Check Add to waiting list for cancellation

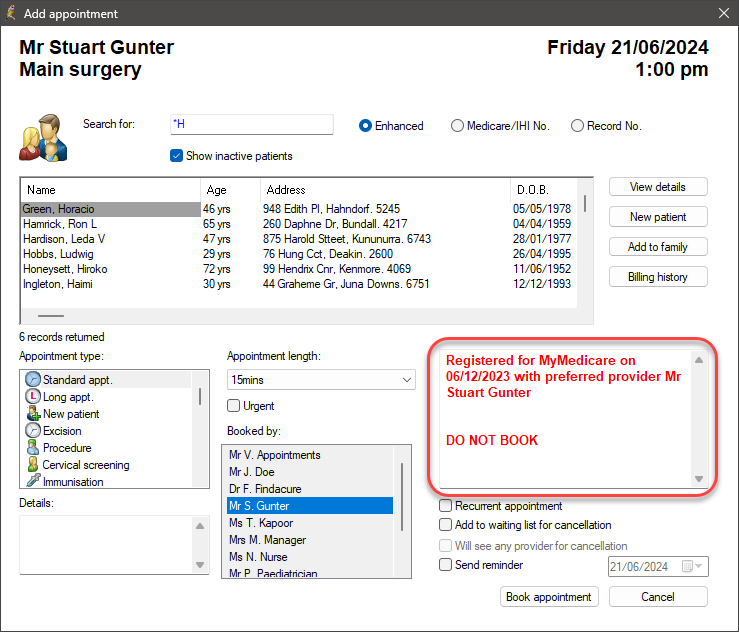(x=445, y=525)
